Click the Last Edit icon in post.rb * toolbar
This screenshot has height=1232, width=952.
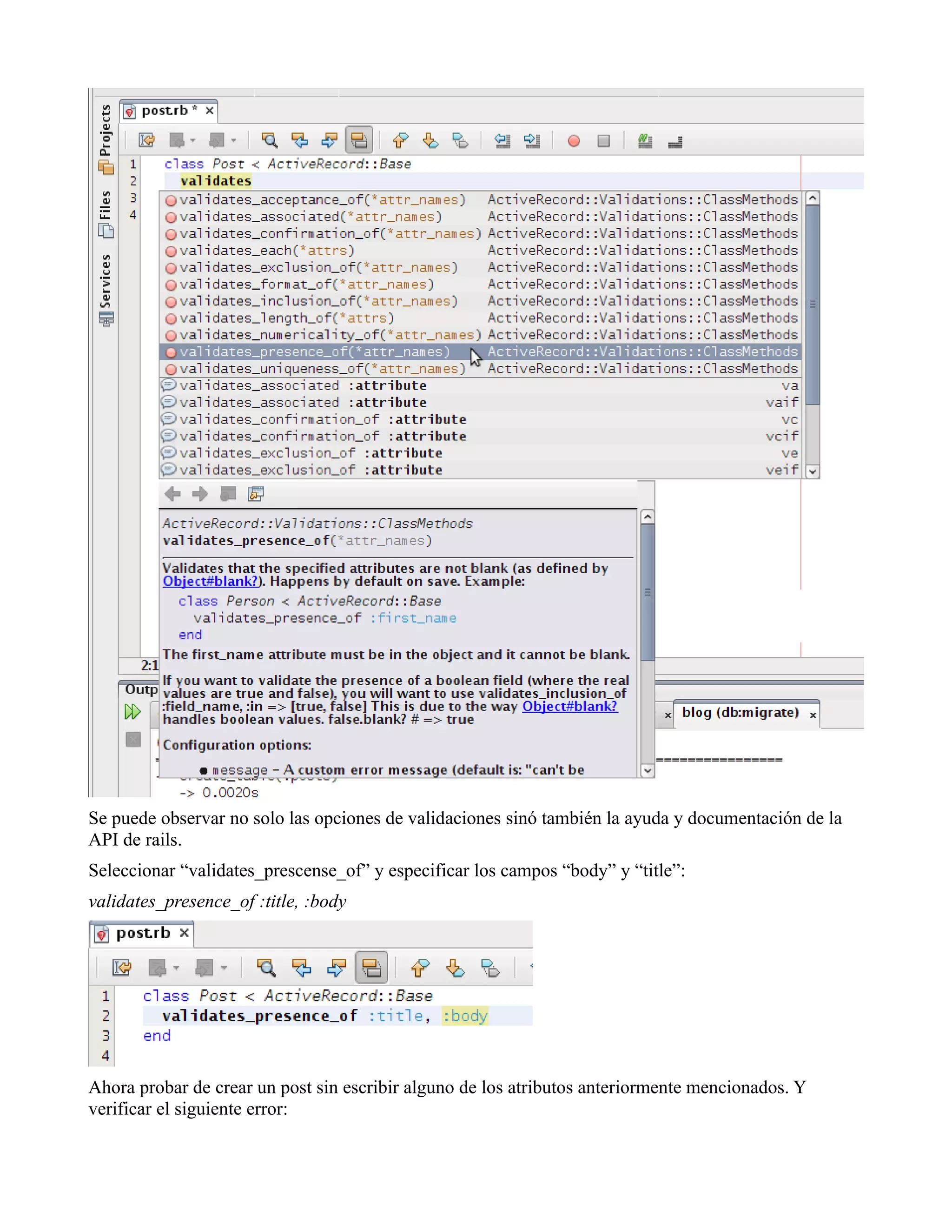[146, 140]
